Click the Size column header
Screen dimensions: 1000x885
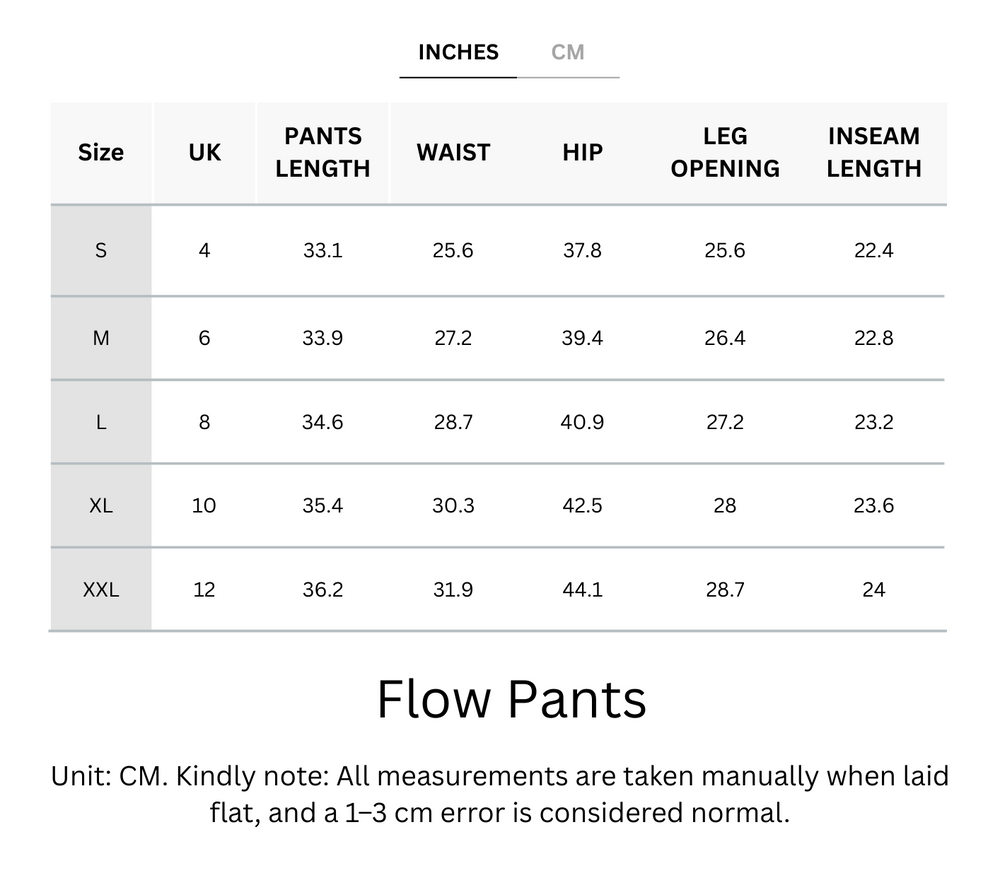[100, 152]
